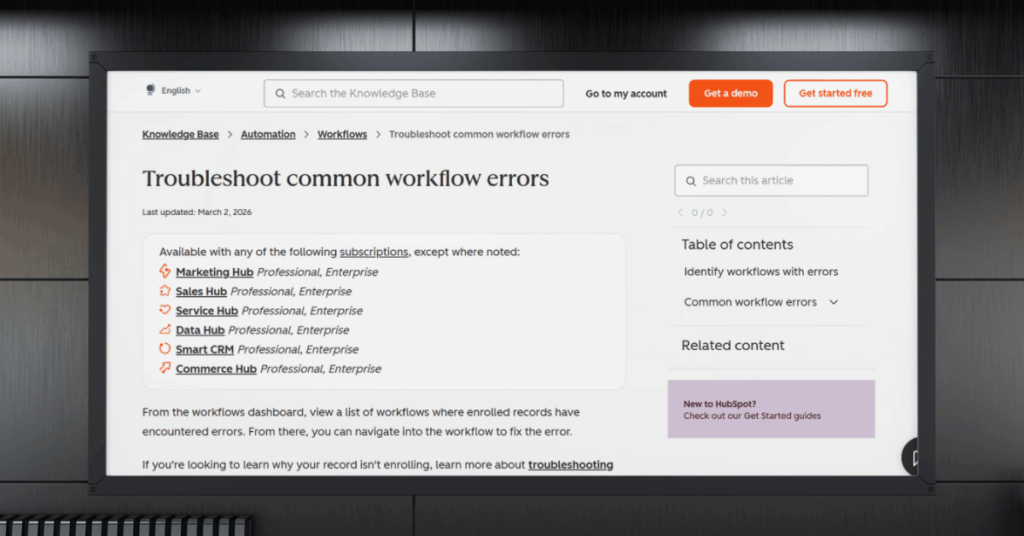
Task: Navigate to the Workflows breadcrumb
Action: [x=342, y=134]
